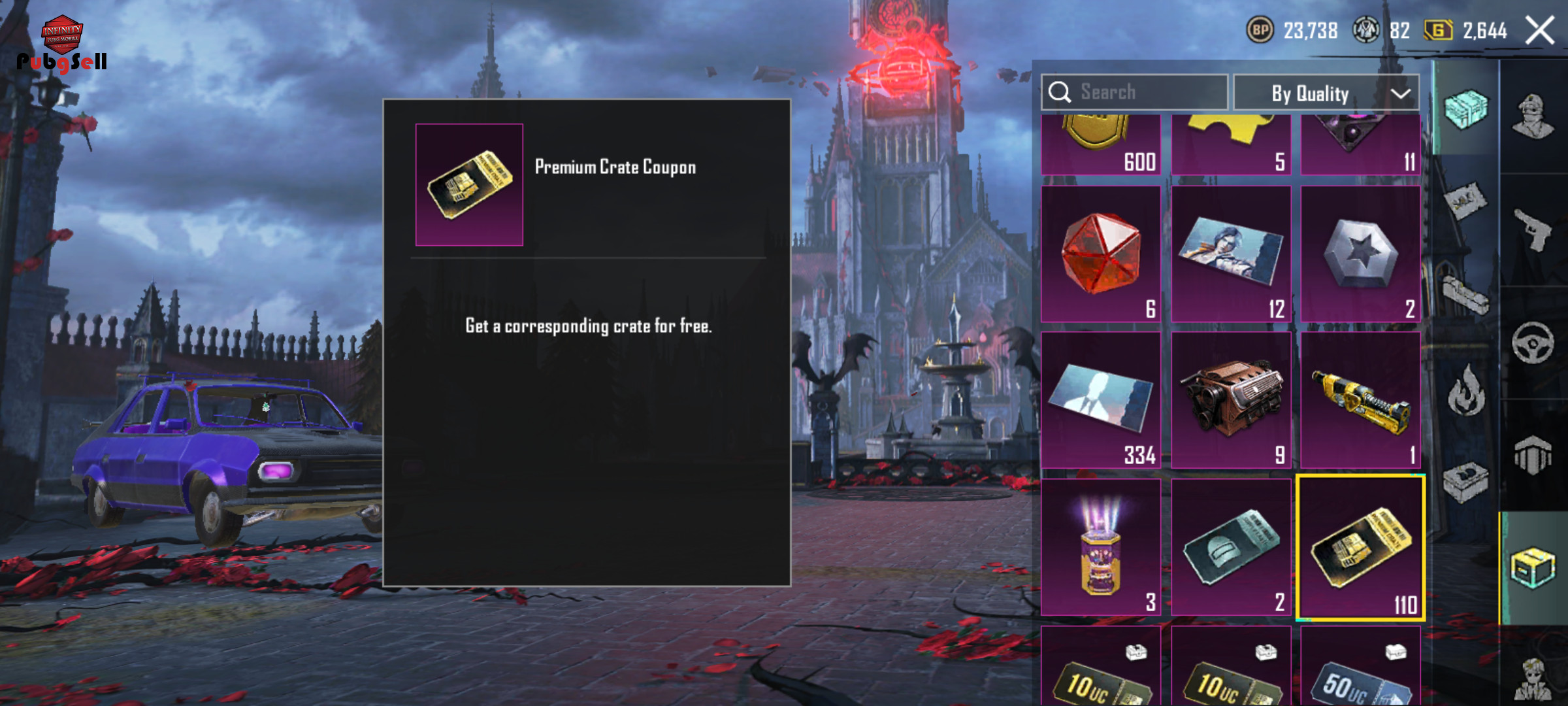Open the parachute category icon

1533,454
